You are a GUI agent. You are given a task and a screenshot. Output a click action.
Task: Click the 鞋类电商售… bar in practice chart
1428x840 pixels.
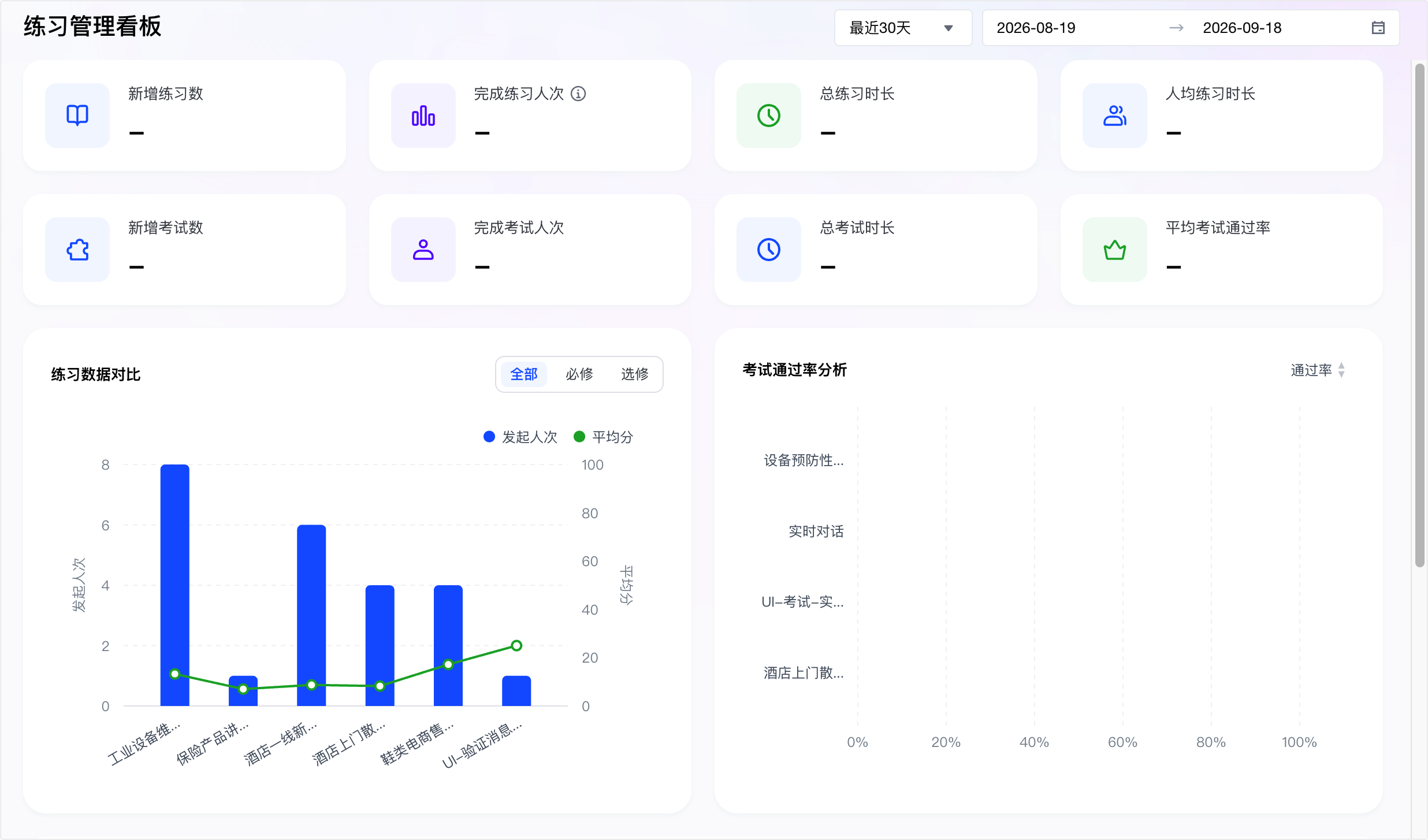tap(448, 645)
